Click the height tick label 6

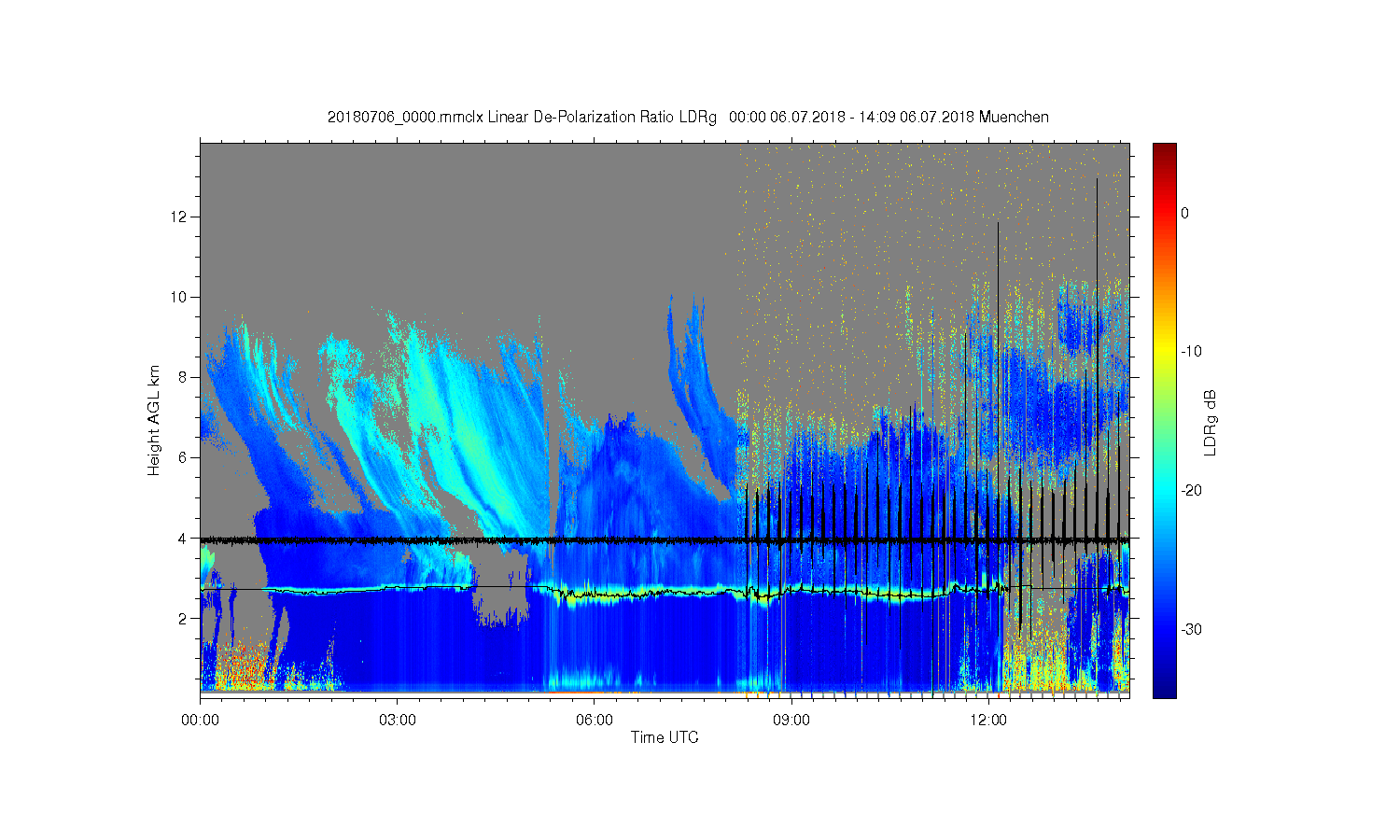click(183, 457)
